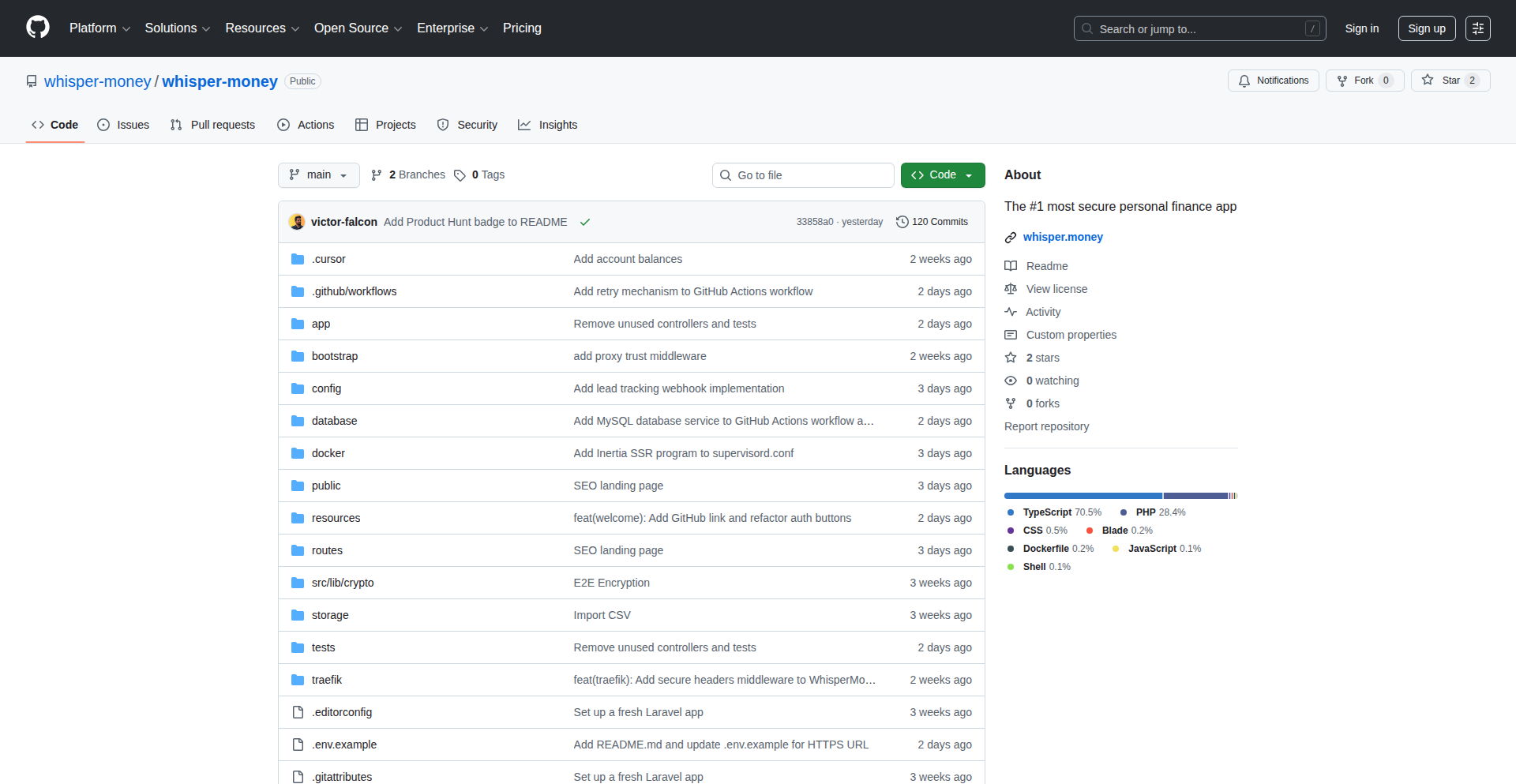Enable notifications for this repository
1516x784 pixels.
[x=1272, y=80]
